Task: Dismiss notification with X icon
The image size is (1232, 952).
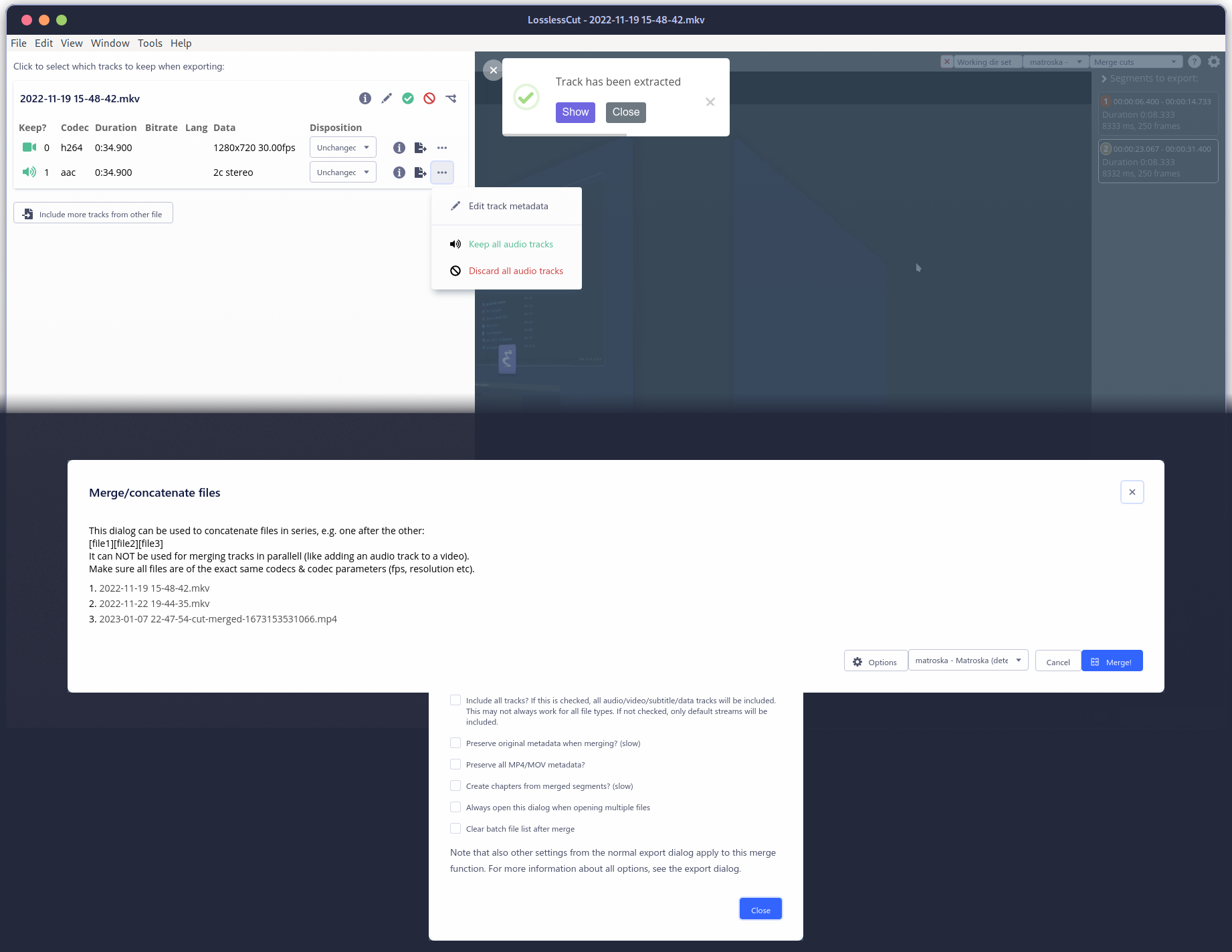Action: 710,102
